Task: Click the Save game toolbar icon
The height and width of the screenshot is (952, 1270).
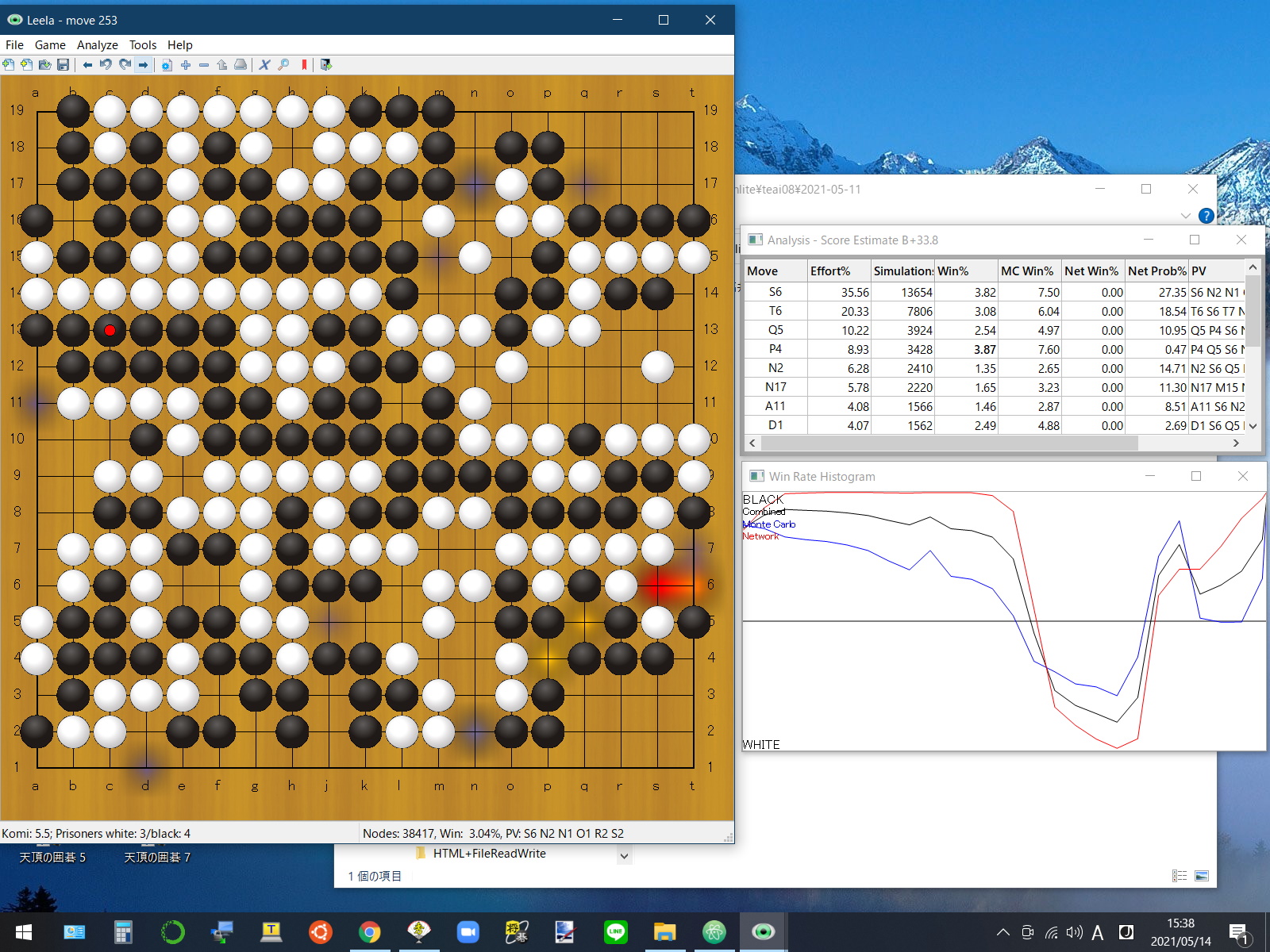Action: pyautogui.click(x=63, y=65)
